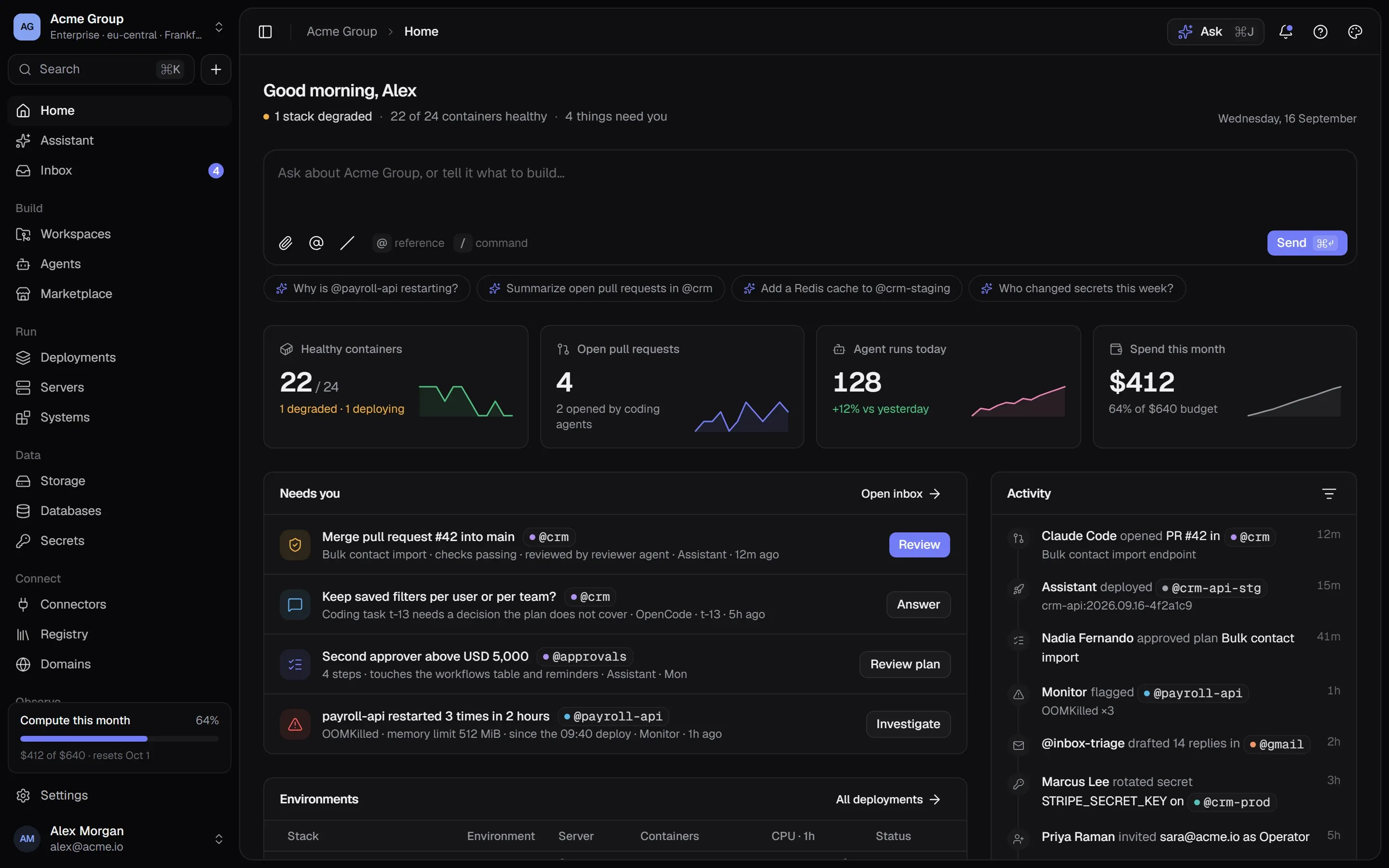Open Inbox with 4 unread
Screen dimensions: 1389x868
(120, 171)
